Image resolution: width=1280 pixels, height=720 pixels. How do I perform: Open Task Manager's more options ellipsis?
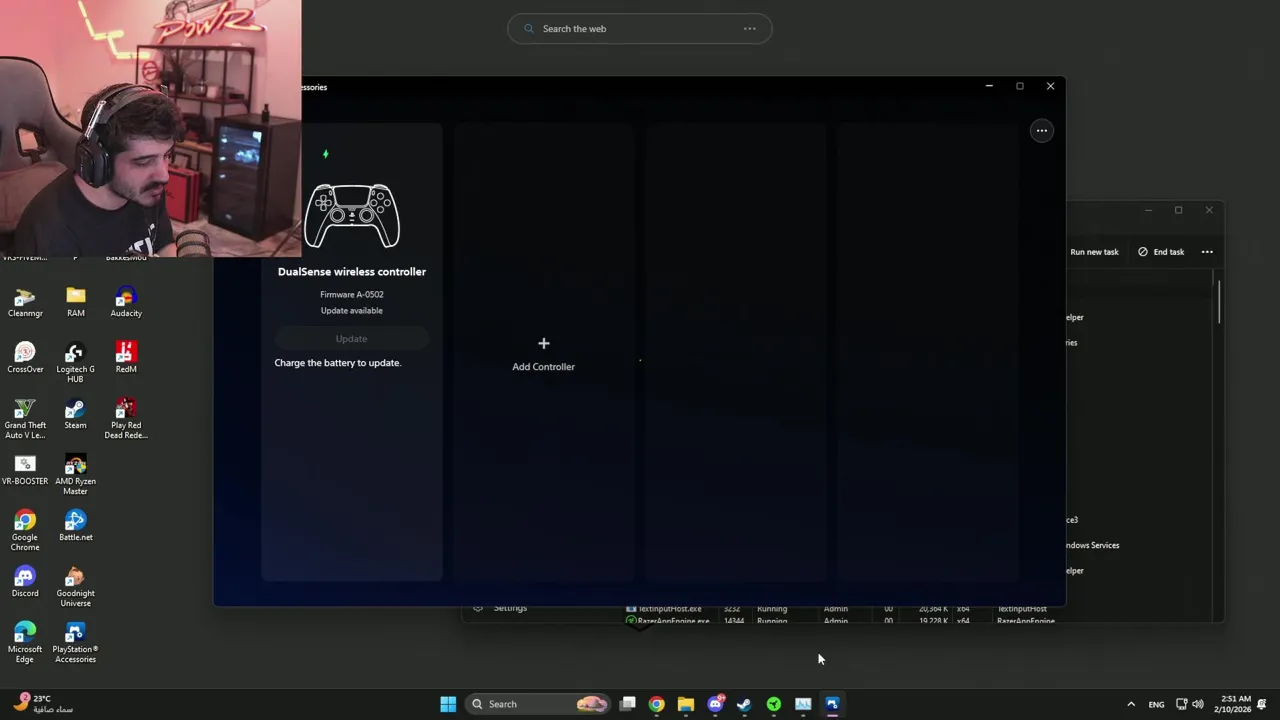pos(1207,252)
